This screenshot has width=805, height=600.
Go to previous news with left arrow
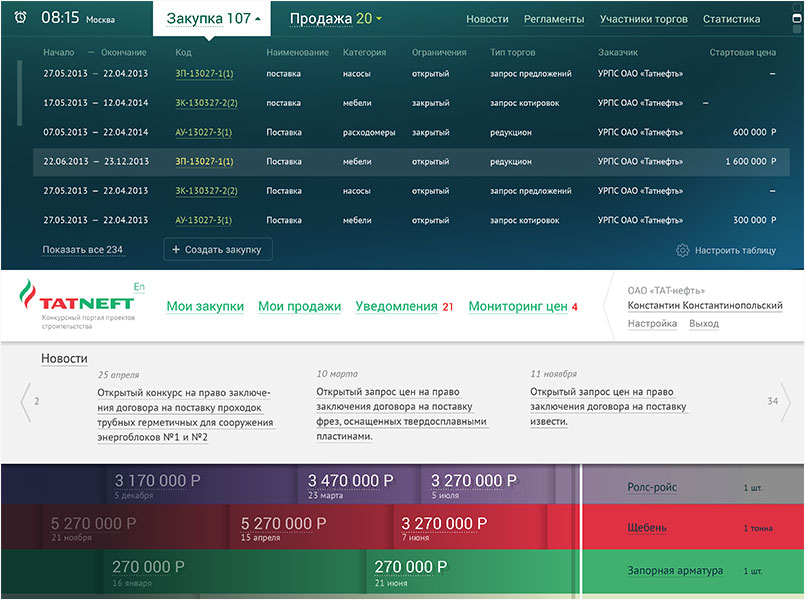tap(25, 402)
